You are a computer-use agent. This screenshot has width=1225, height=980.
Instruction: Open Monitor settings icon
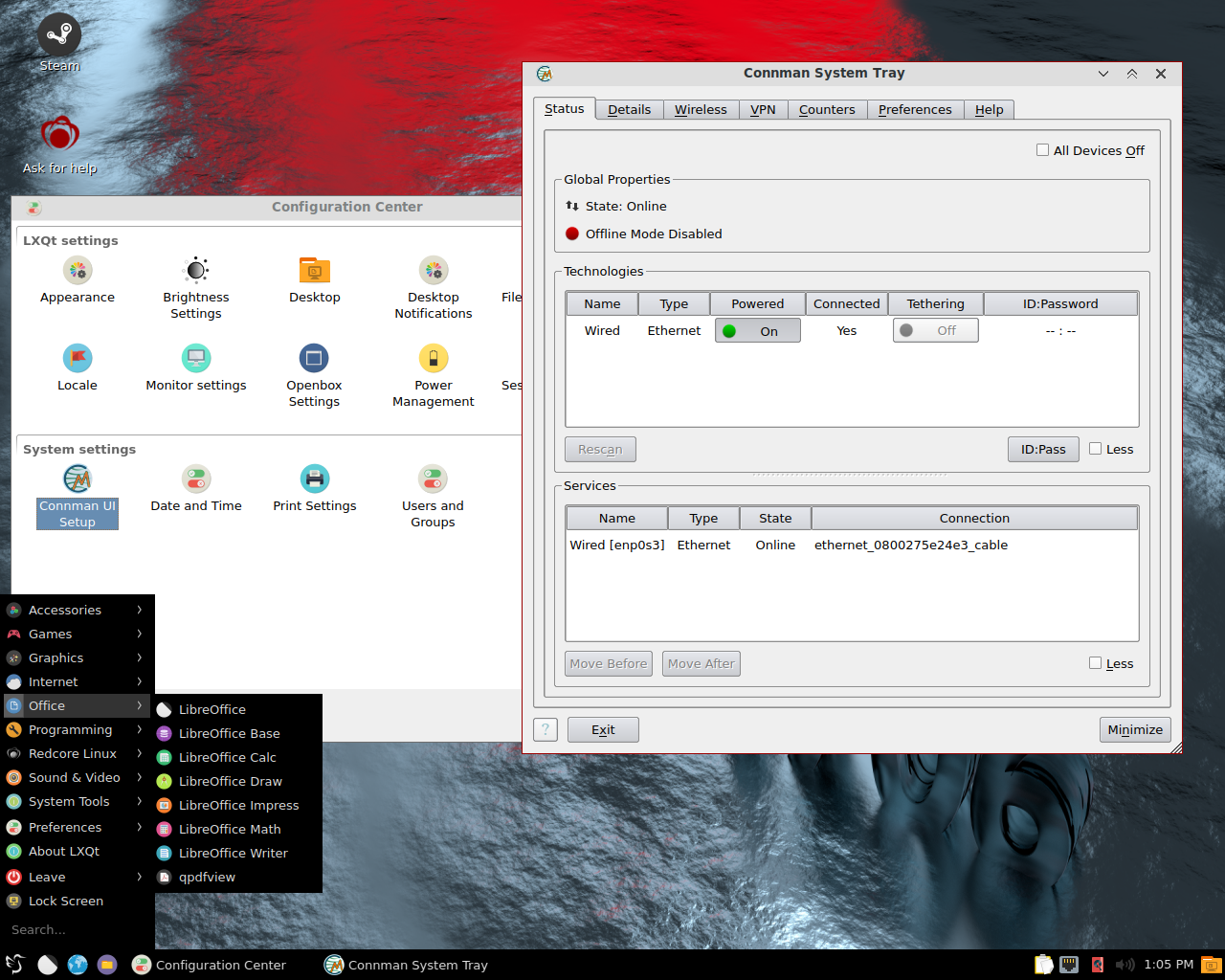coord(196,368)
